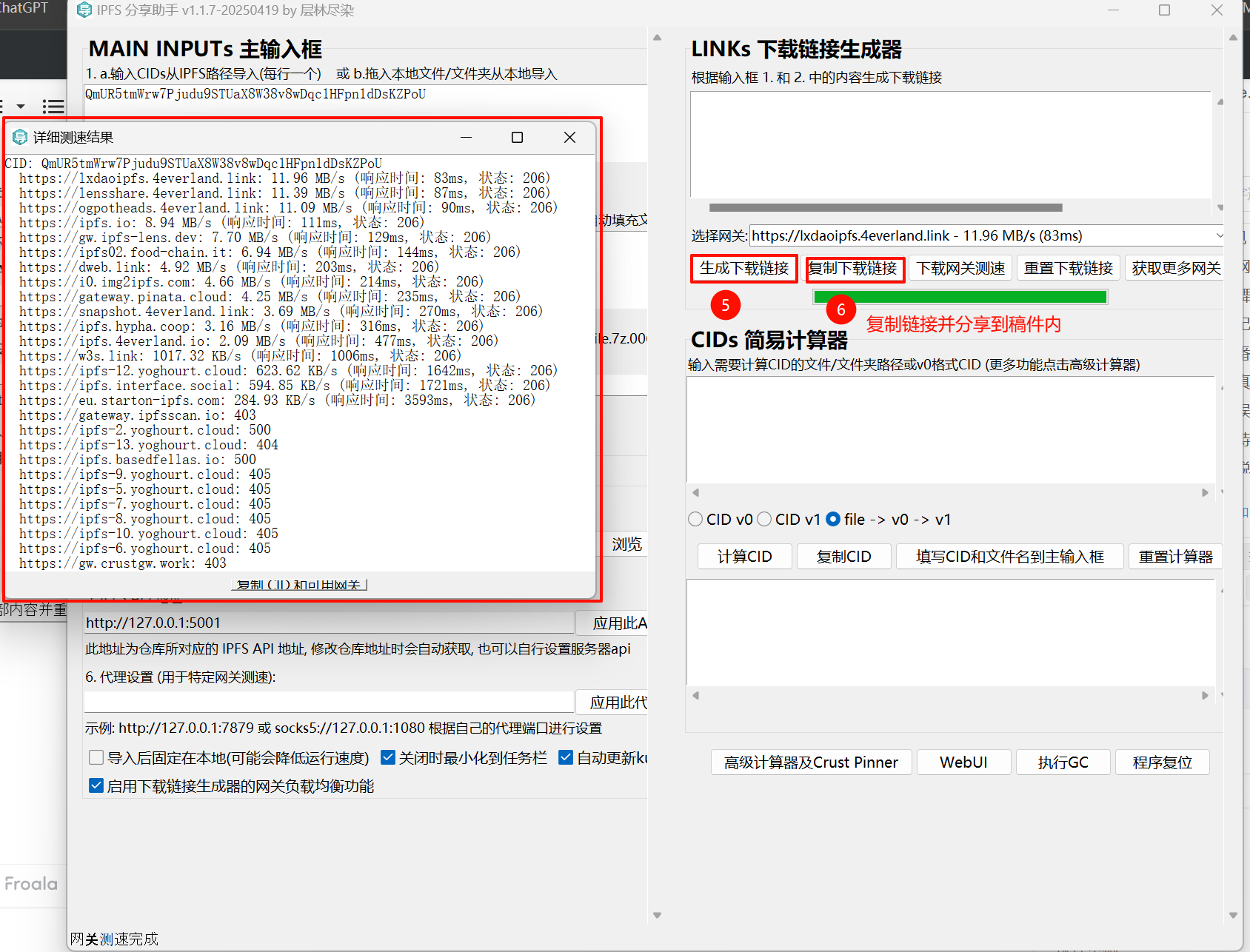The image size is (1250, 952).
Task: Click the Froala logo at bottom left
Action: pyautogui.click(x=30, y=883)
